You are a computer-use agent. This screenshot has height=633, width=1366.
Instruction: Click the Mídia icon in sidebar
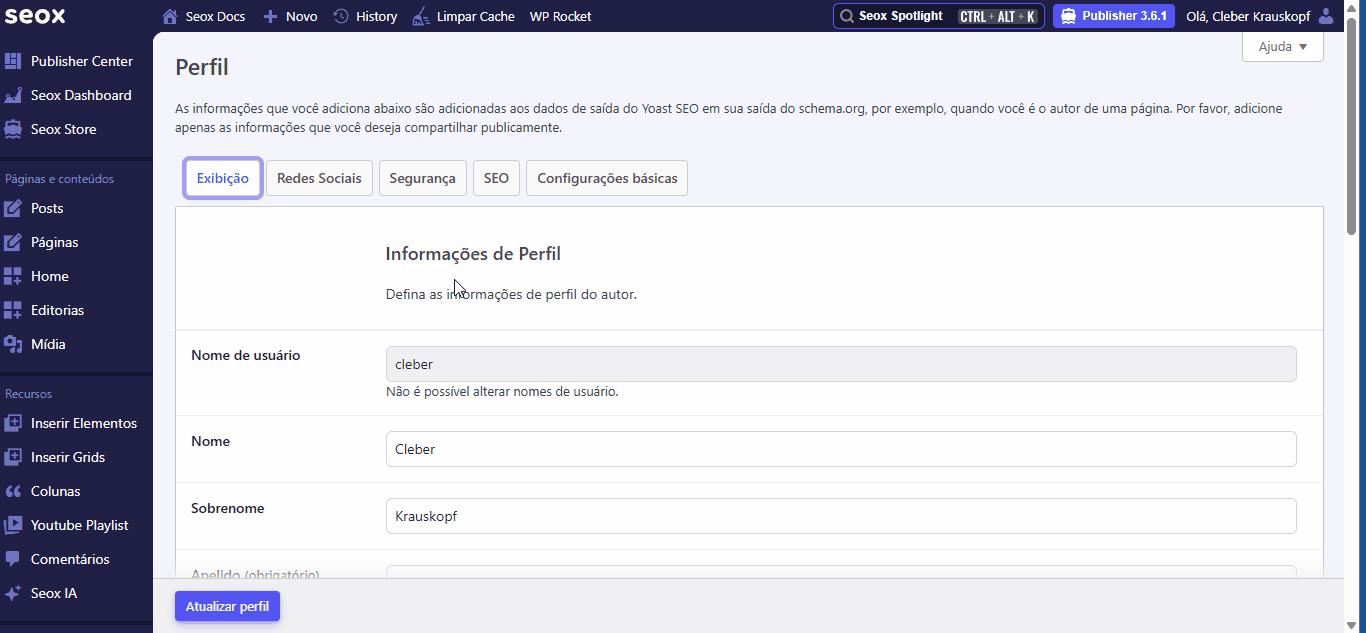coord(13,344)
